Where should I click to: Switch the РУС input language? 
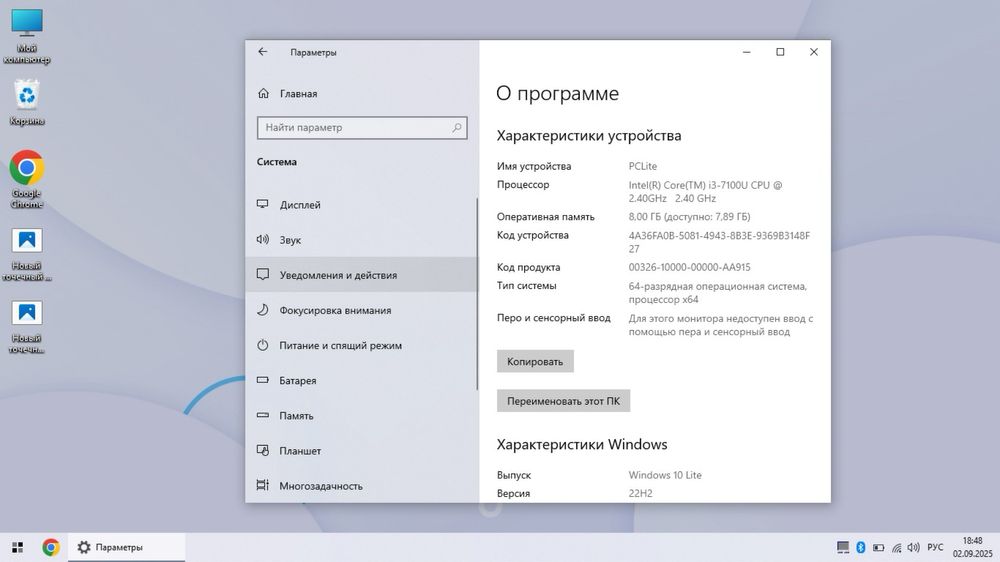pyautogui.click(x=935, y=547)
